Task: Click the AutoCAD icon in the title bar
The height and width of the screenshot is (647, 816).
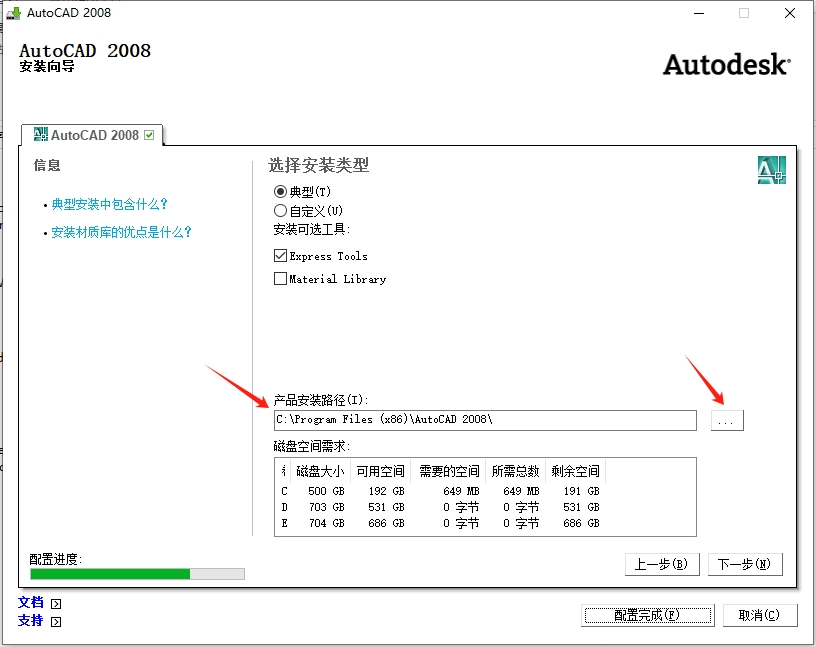Action: pyautogui.click(x=14, y=13)
